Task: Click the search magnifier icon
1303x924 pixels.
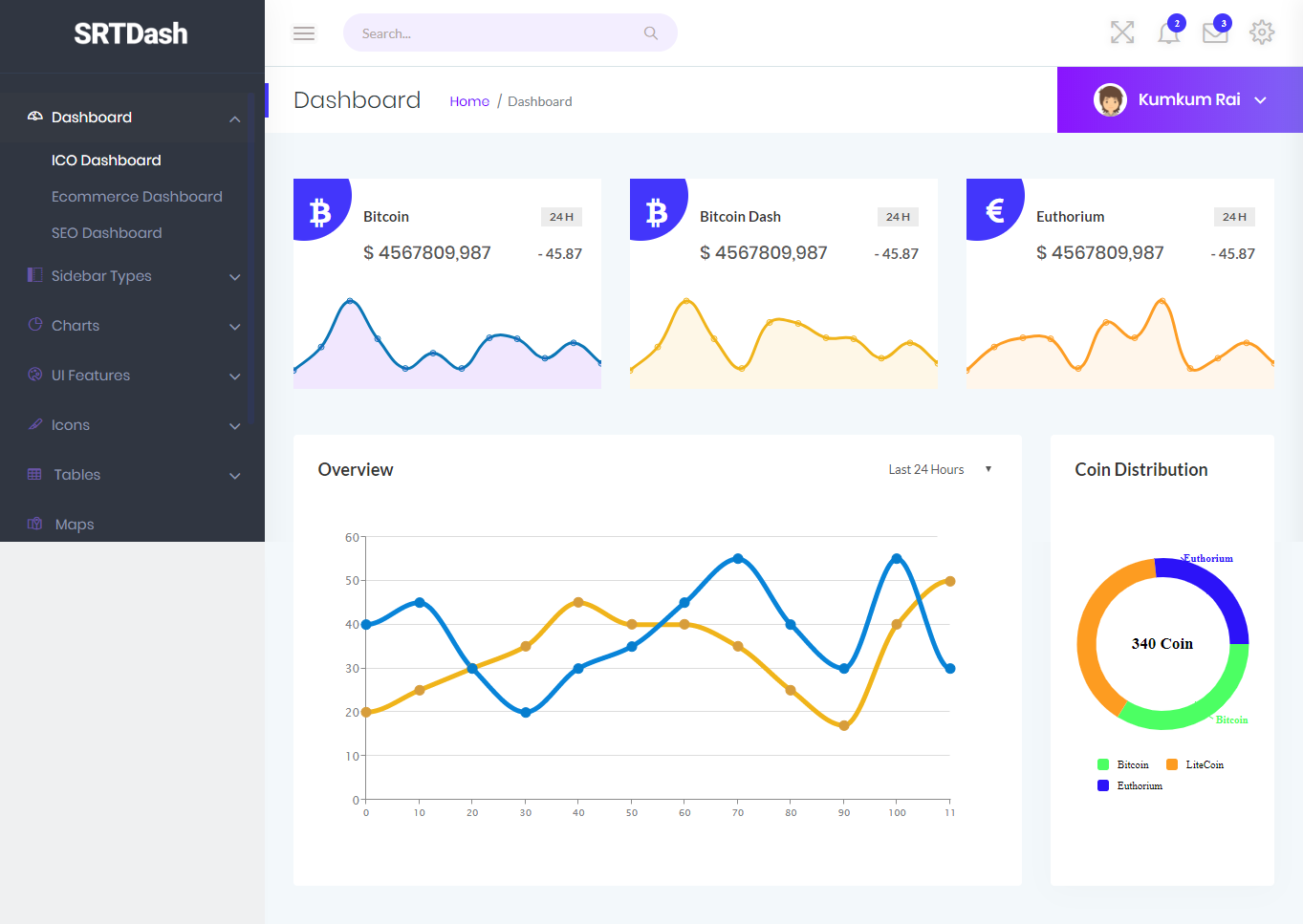Action: coord(651,33)
